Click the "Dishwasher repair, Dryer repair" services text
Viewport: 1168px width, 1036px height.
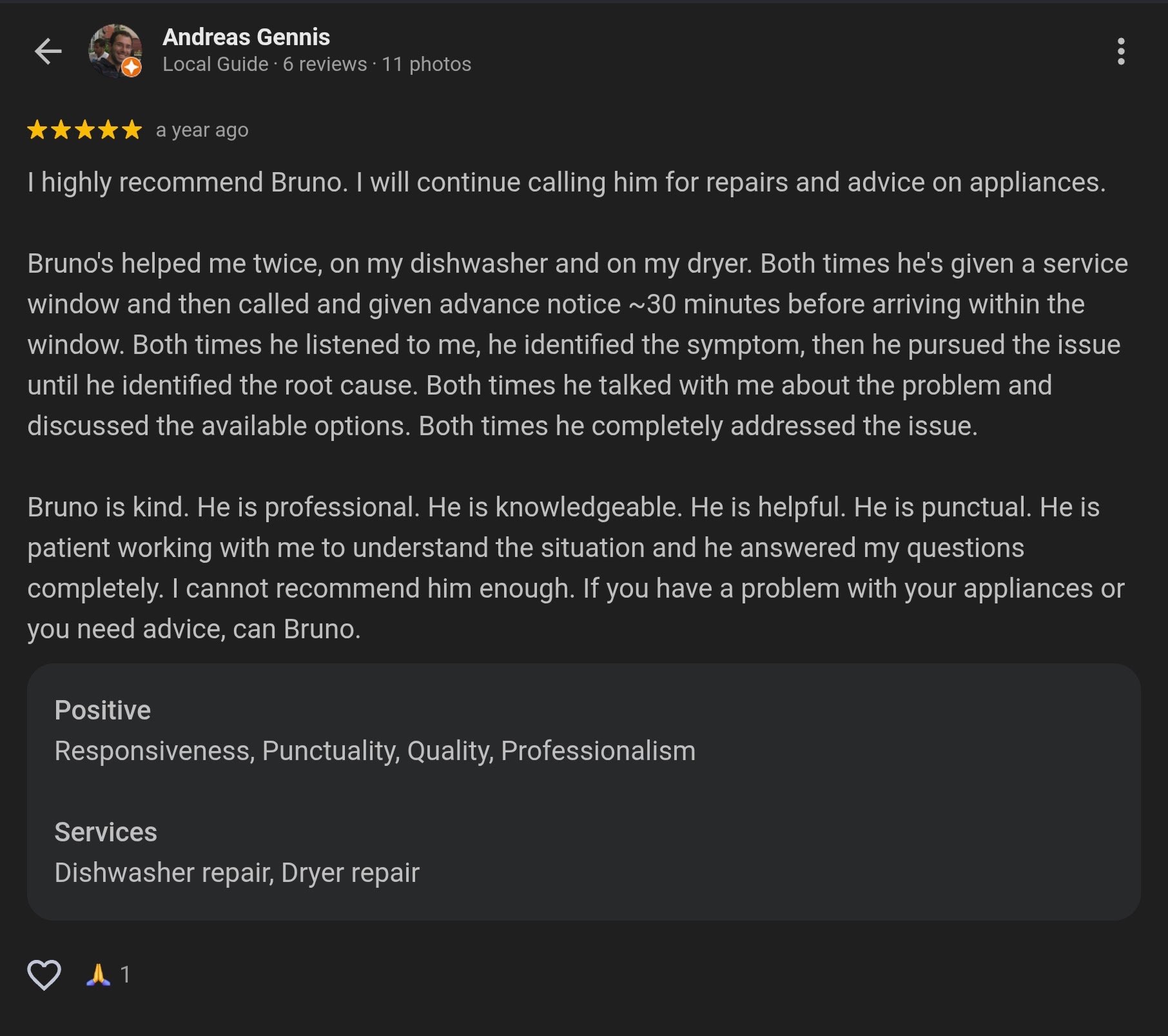237,873
